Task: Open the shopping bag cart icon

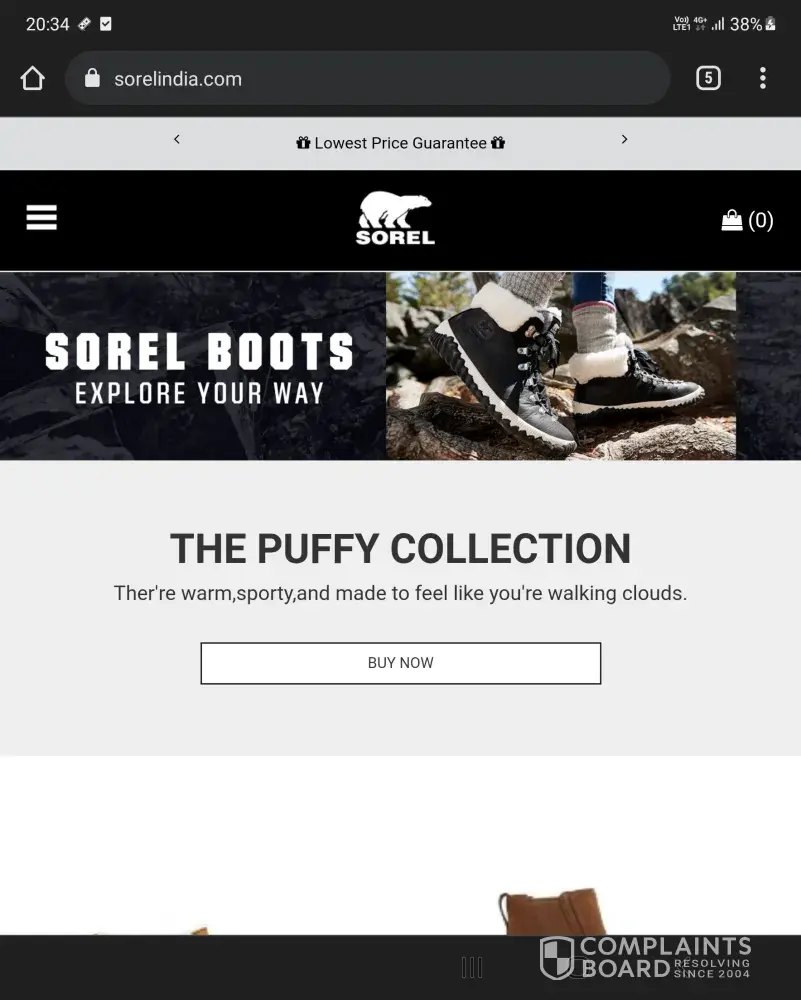Action: 731,220
